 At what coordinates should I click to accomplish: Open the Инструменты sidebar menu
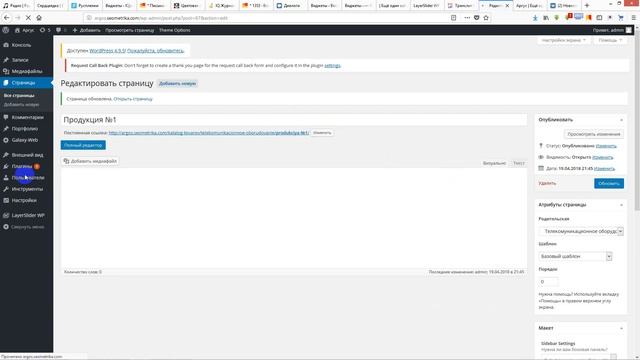tap(27, 189)
